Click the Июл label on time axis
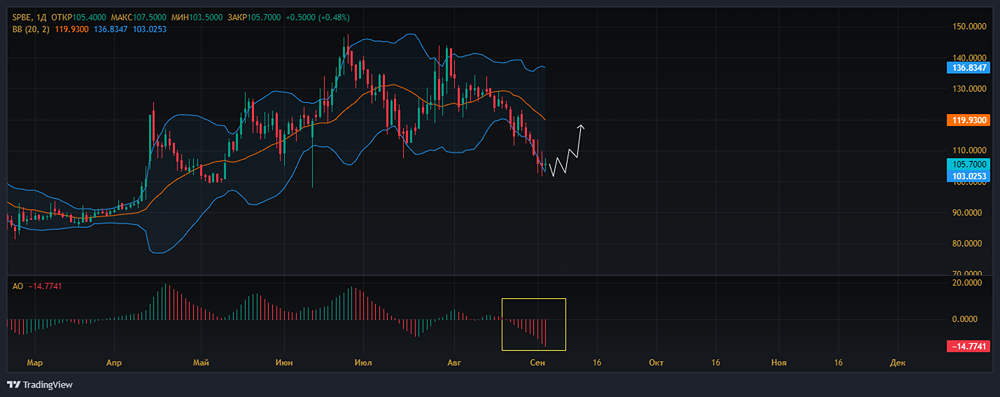1000x397 pixels. click(x=363, y=363)
